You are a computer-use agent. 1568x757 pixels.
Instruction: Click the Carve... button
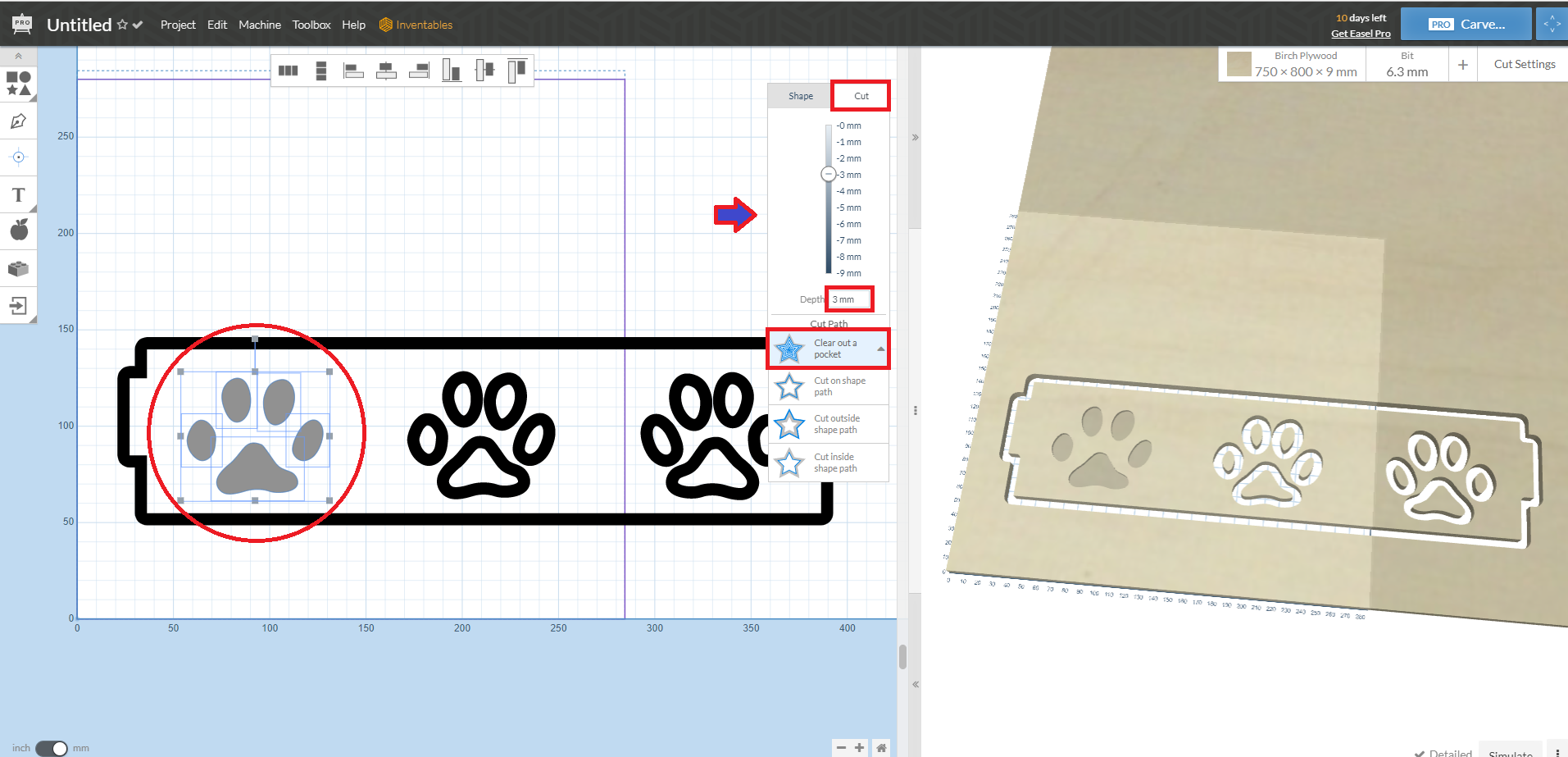(x=1466, y=25)
